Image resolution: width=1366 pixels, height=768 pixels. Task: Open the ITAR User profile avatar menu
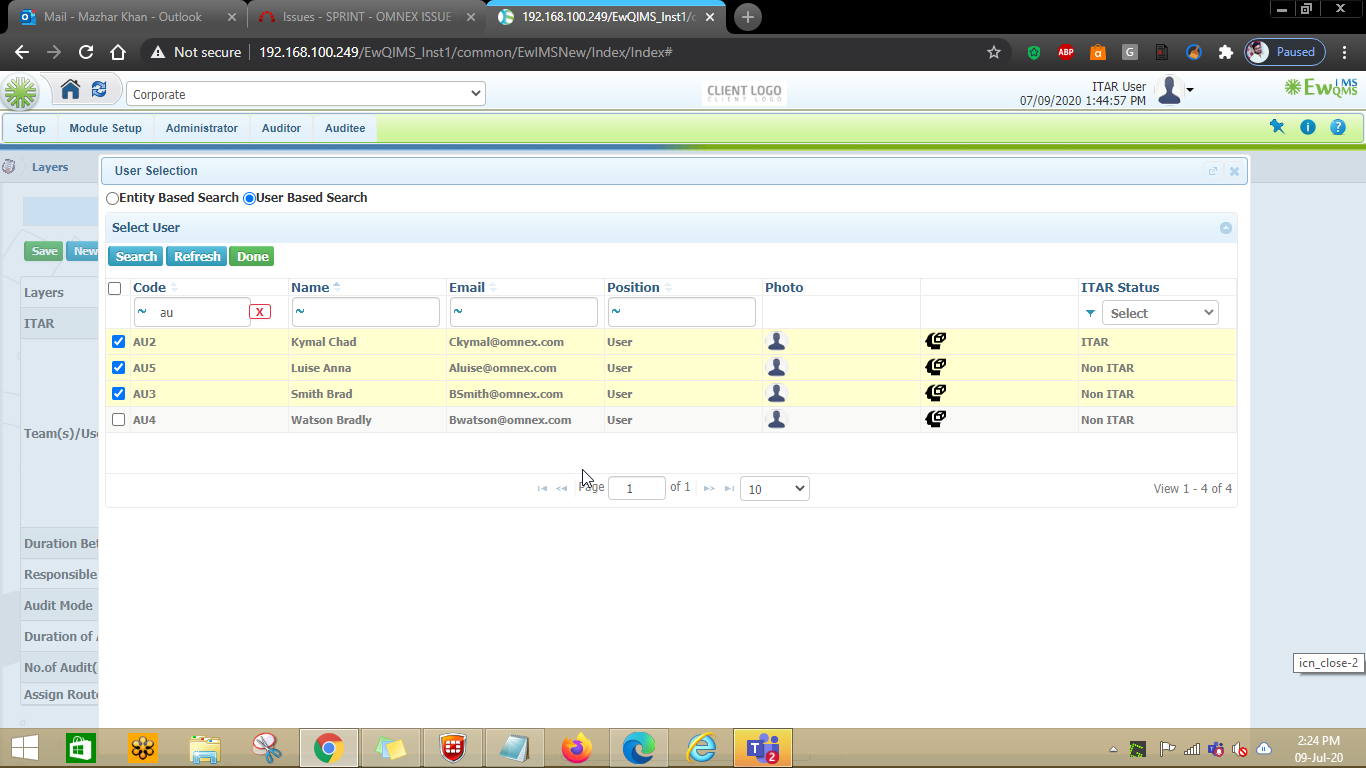[1174, 91]
